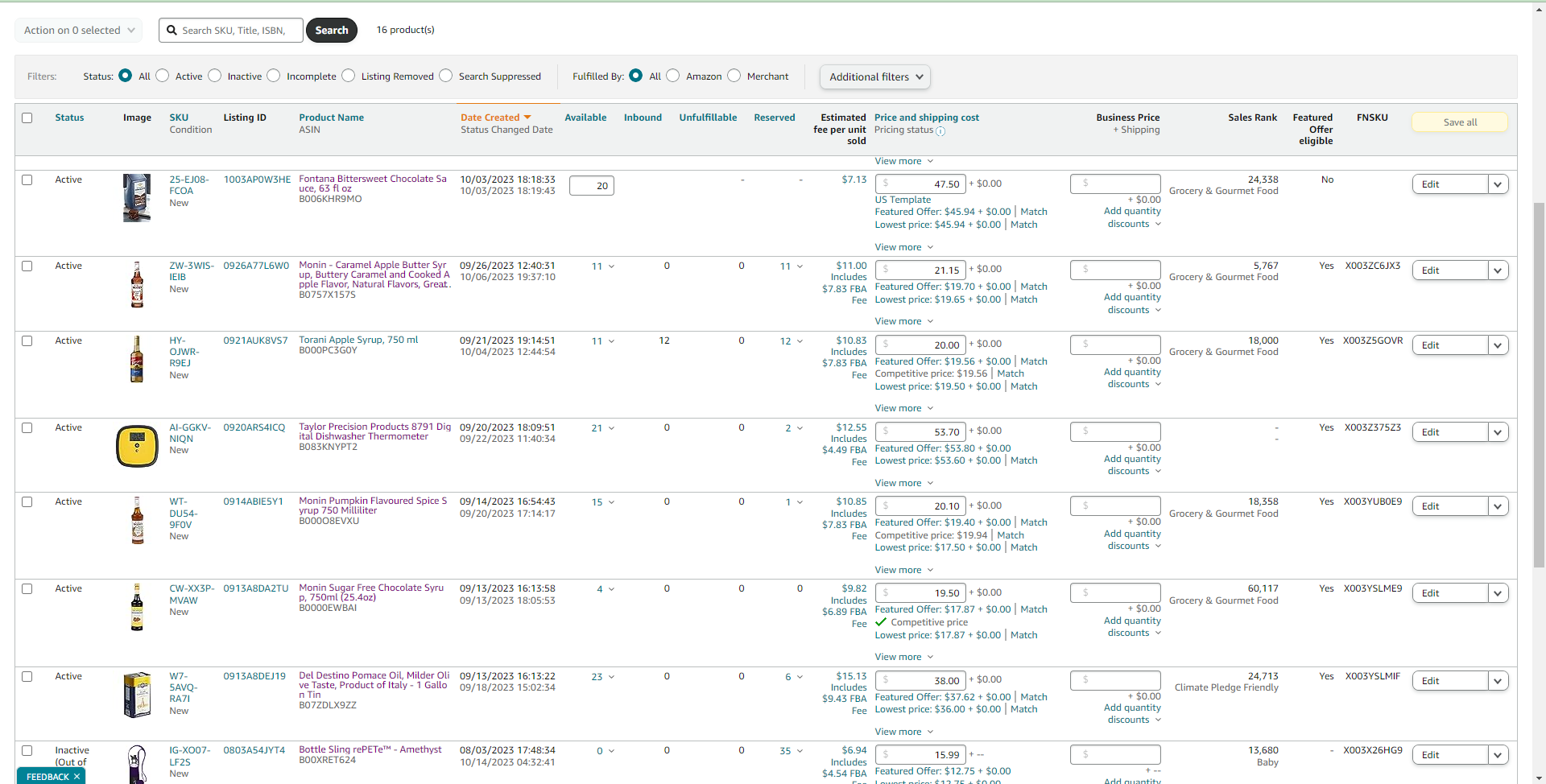Click the Price and shipping cost column header
The width and height of the screenshot is (1546, 784).
point(927,118)
